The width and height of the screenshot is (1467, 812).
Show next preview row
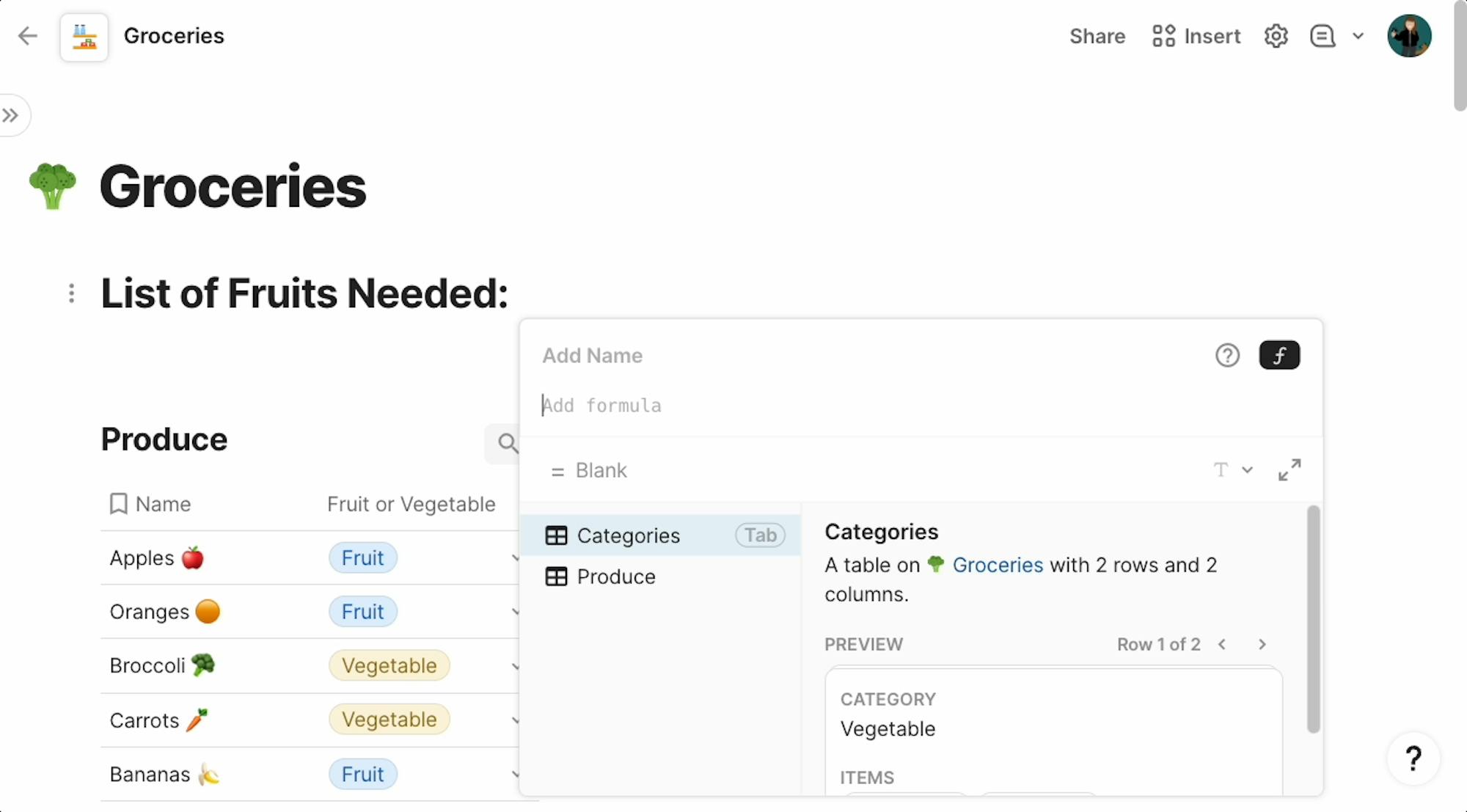click(1262, 644)
